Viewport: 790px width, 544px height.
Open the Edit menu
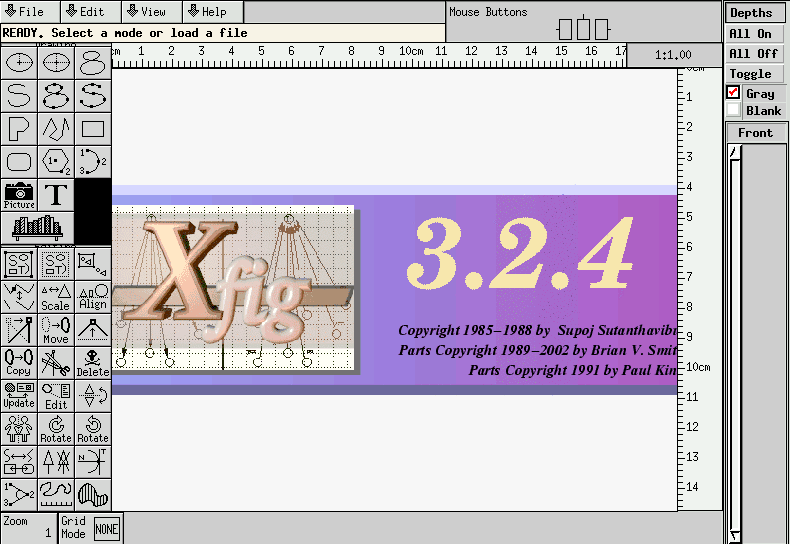pyautogui.click(x=91, y=12)
